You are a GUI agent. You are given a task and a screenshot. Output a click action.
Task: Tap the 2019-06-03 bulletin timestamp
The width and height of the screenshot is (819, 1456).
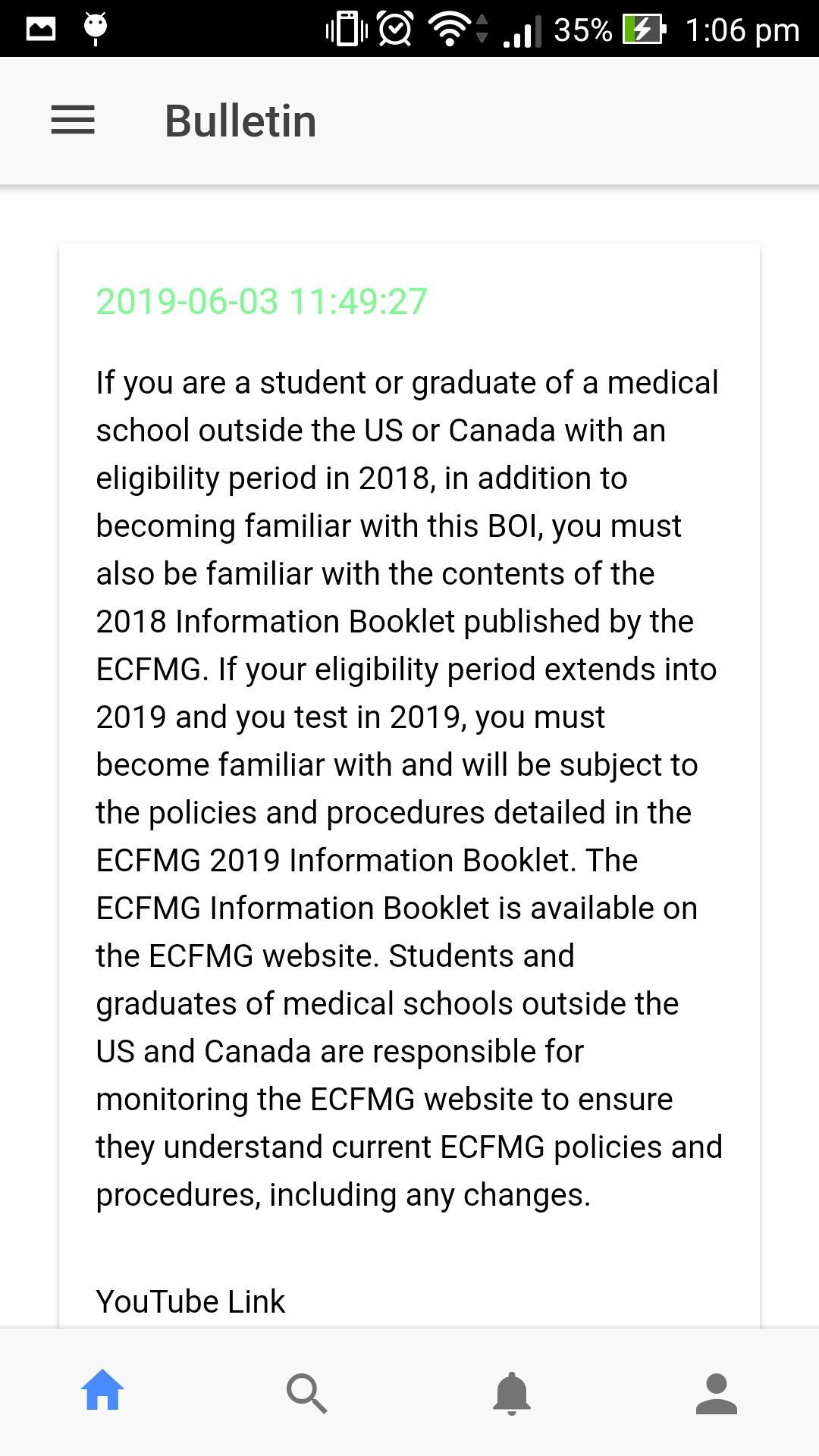tap(262, 301)
